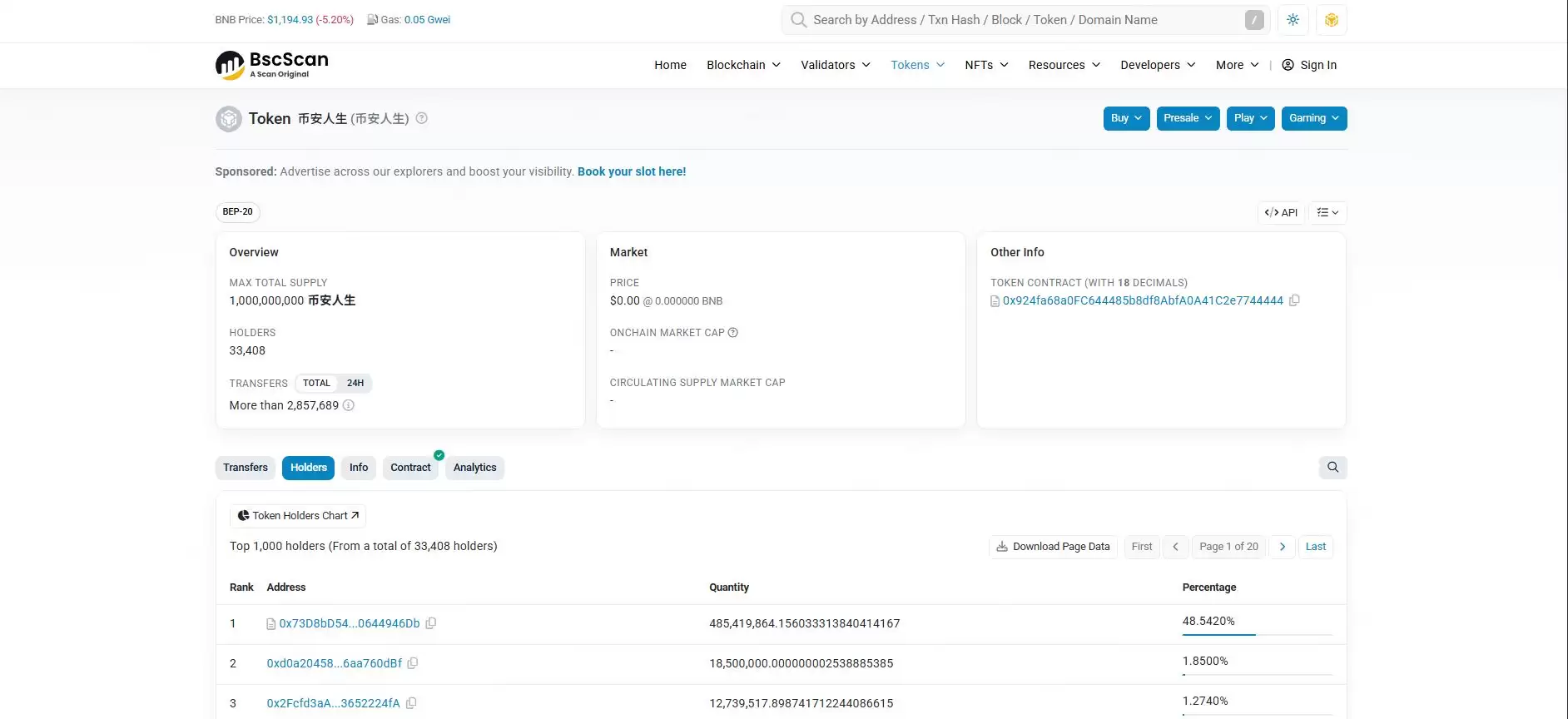This screenshot has width=1568, height=719.
Task: Expand the Buy dropdown
Action: [x=1126, y=118]
